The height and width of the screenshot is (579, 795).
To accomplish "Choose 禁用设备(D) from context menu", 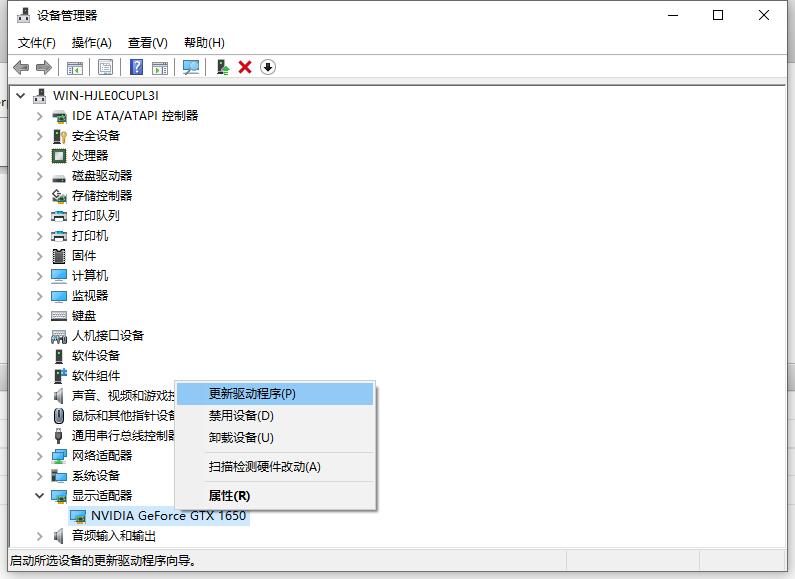I will coord(275,416).
